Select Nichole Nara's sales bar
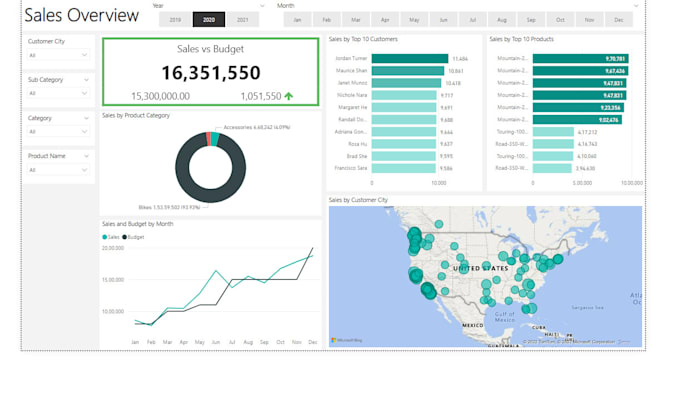Screen dimensions: 680x393 point(404,95)
